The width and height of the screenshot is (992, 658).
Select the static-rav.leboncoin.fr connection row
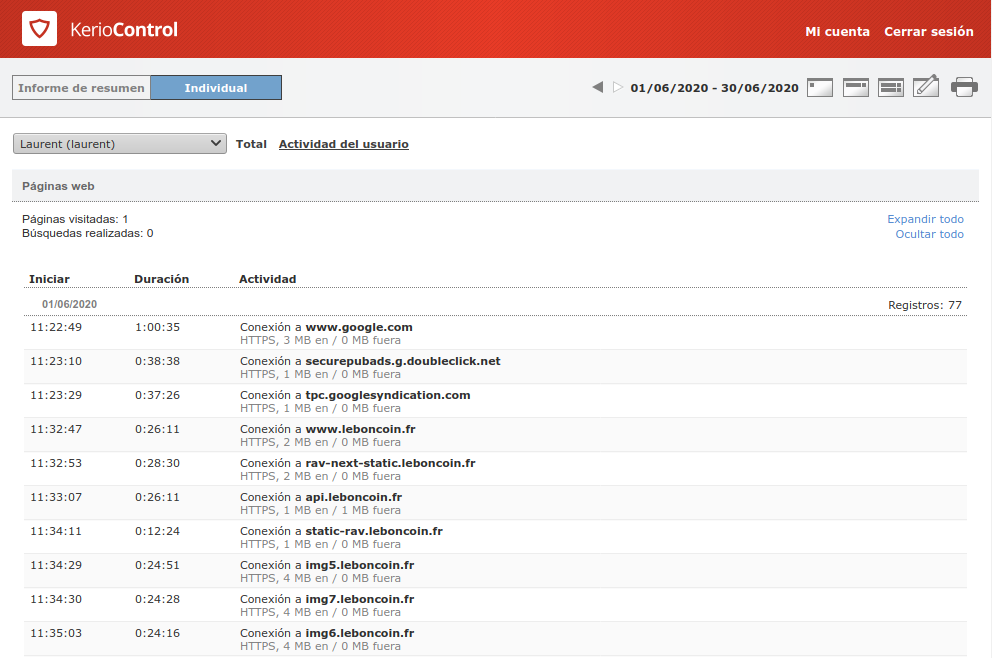pos(495,538)
